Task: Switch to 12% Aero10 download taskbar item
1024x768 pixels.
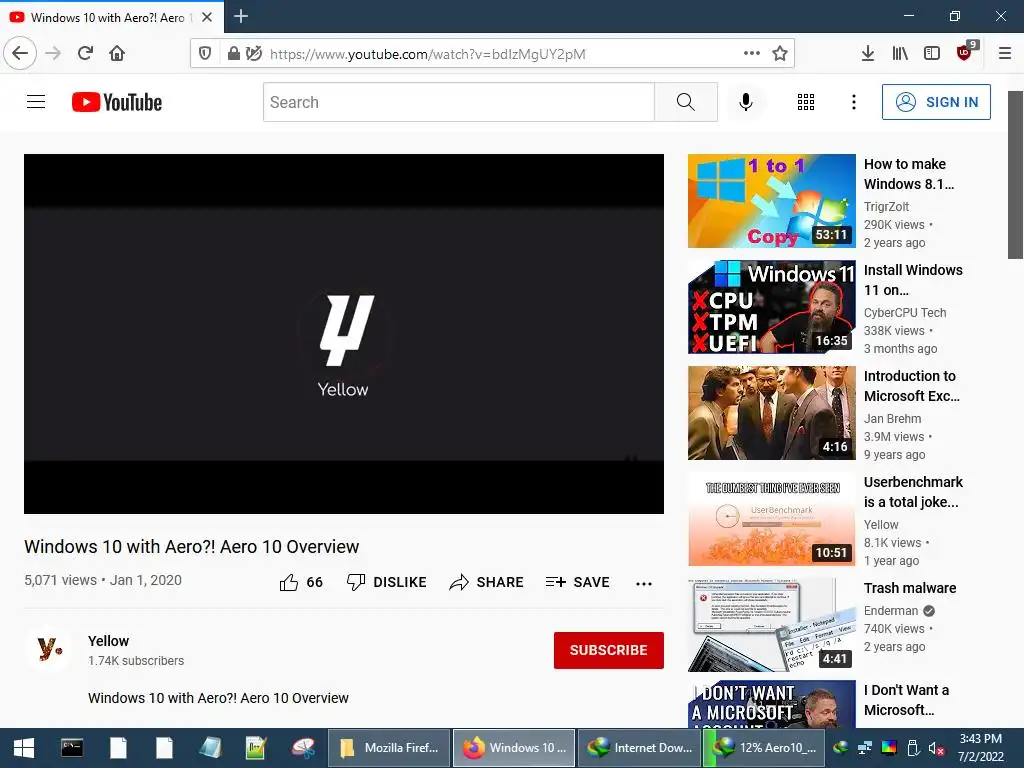Action: tap(764, 748)
